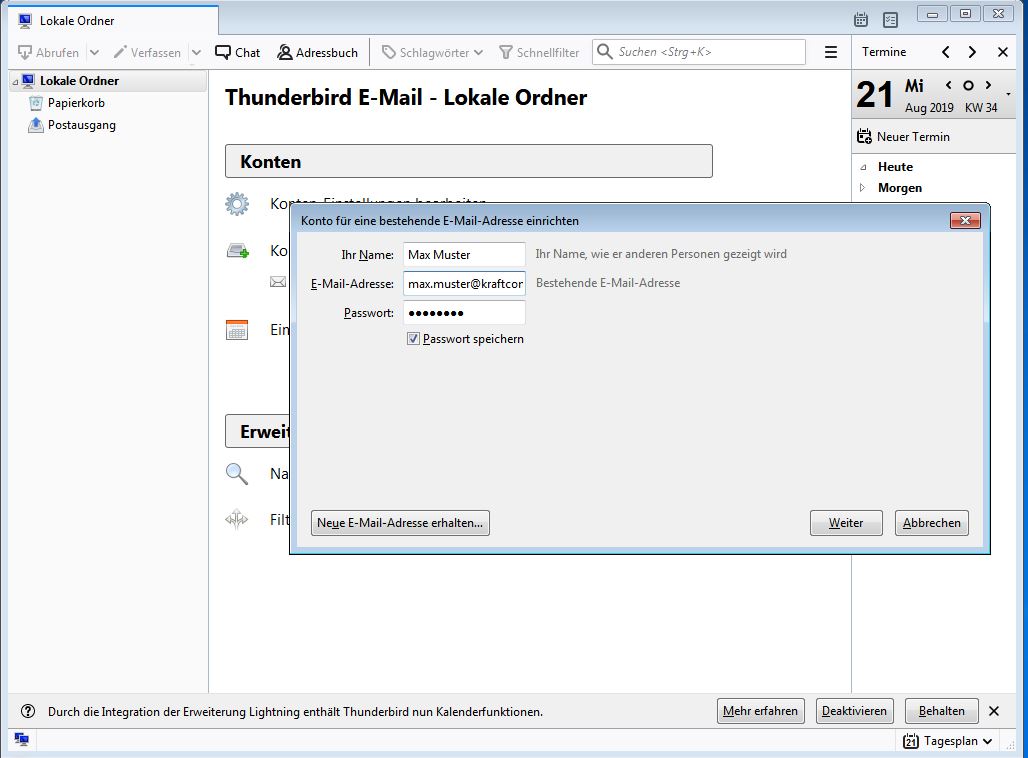
Task: Click into the Passwort field
Action: click(x=464, y=313)
